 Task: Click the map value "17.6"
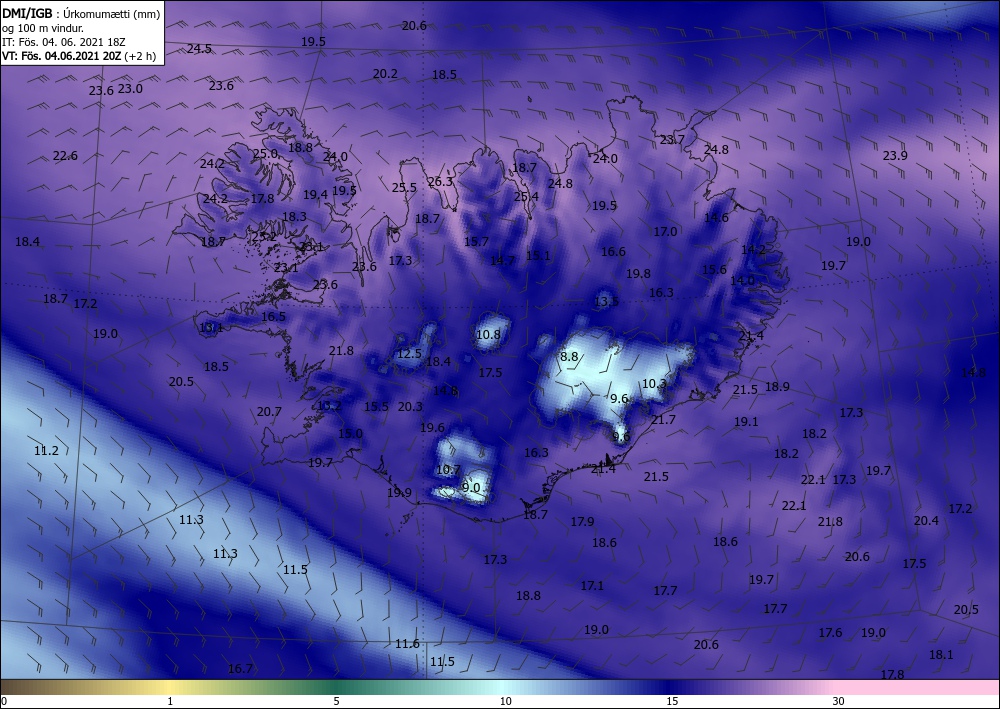point(830,632)
